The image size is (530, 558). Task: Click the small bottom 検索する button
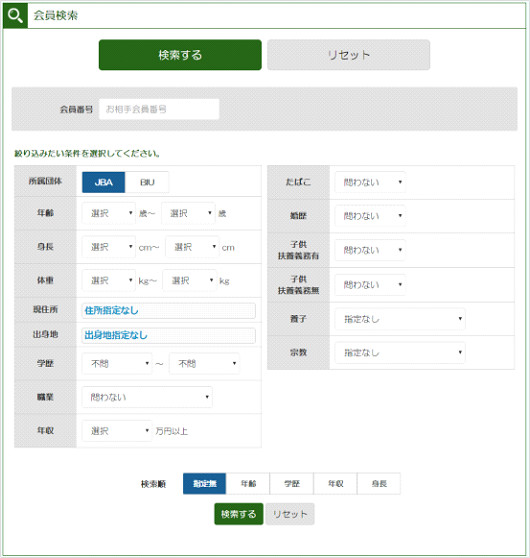pos(238,514)
